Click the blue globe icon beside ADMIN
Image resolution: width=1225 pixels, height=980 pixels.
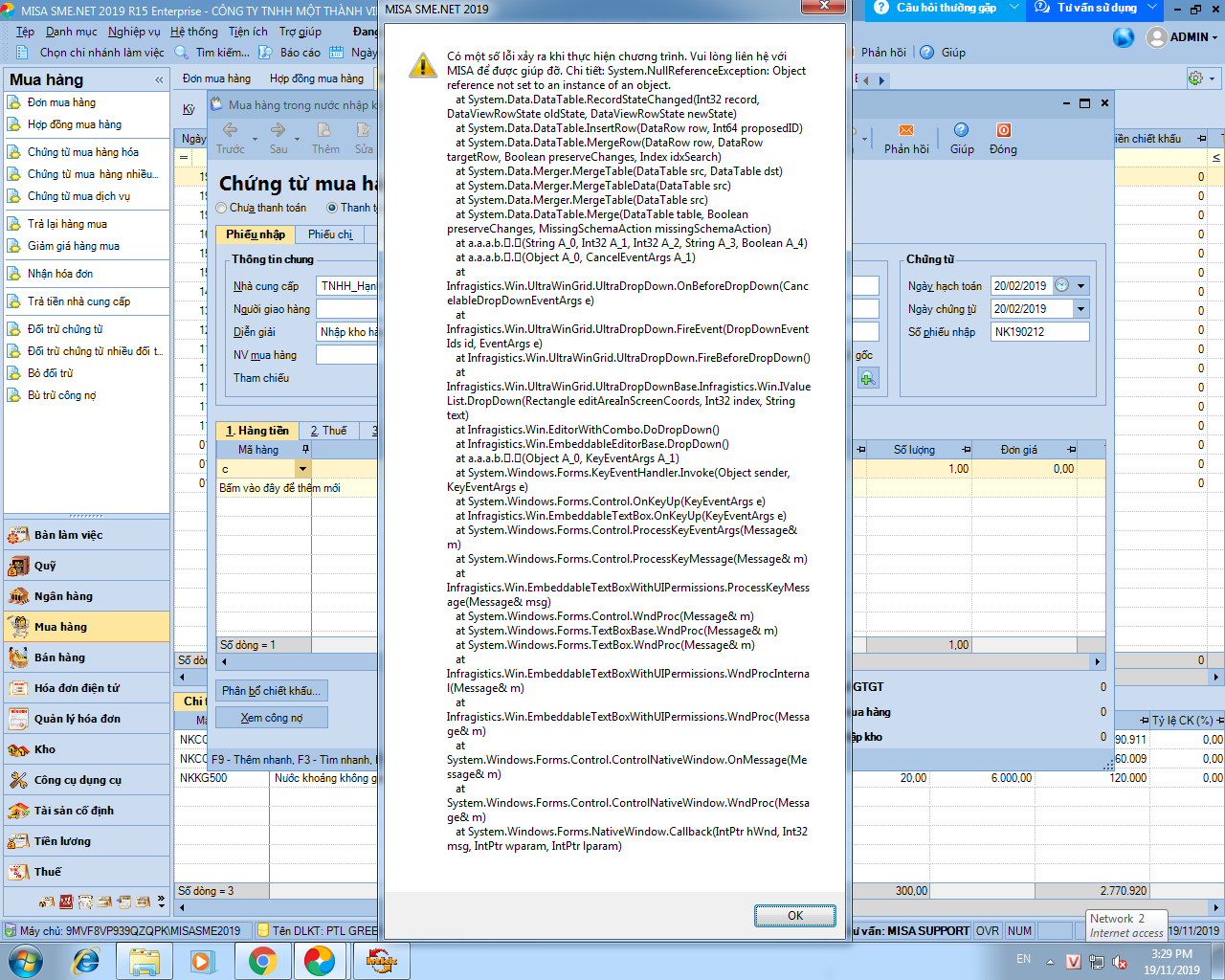(1124, 37)
